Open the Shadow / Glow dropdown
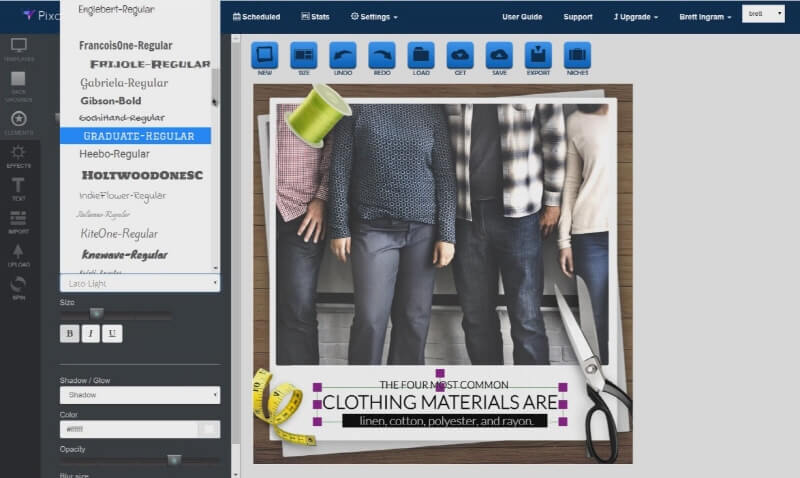This screenshot has width=800, height=478. (x=140, y=395)
